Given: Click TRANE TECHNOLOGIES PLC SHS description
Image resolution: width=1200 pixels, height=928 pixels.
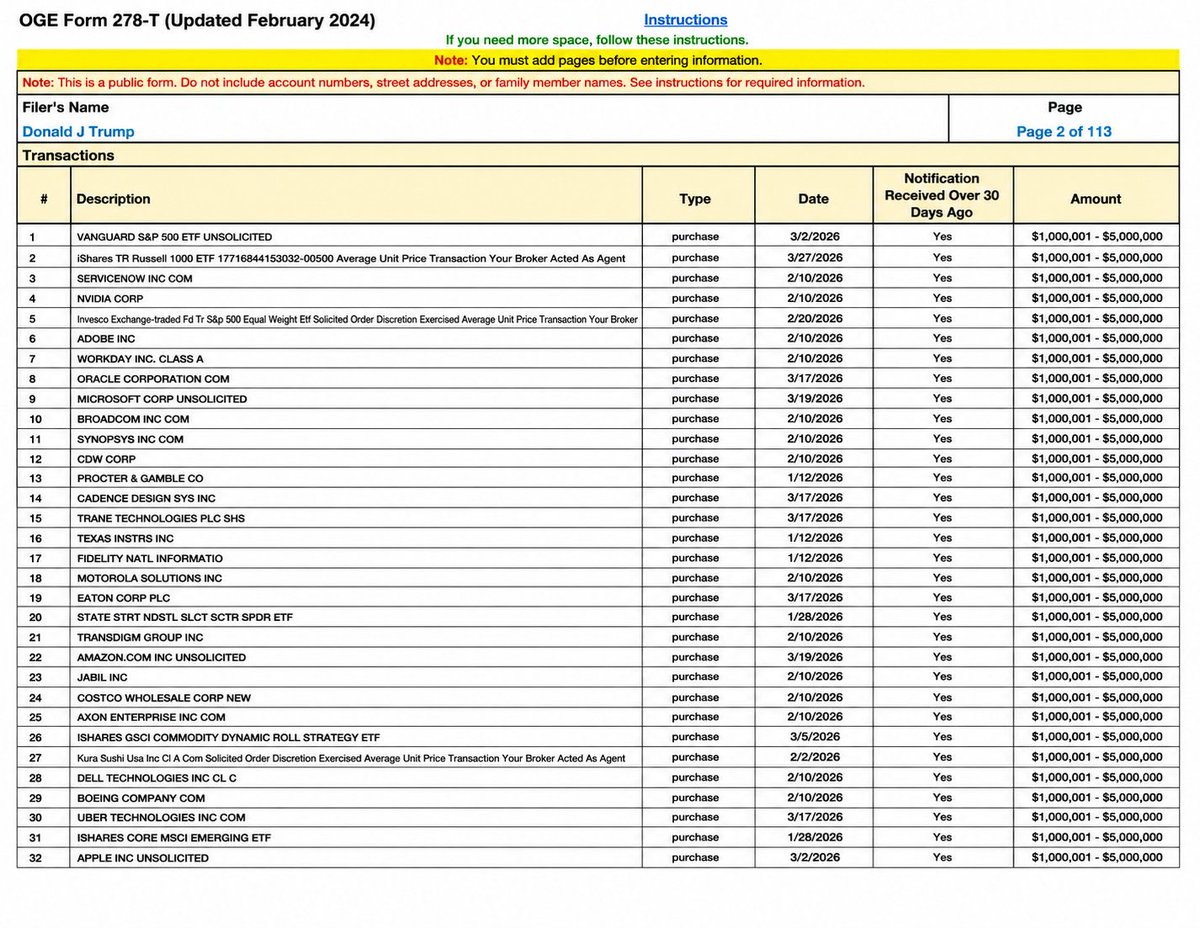Looking at the screenshot, I should click(x=161, y=518).
